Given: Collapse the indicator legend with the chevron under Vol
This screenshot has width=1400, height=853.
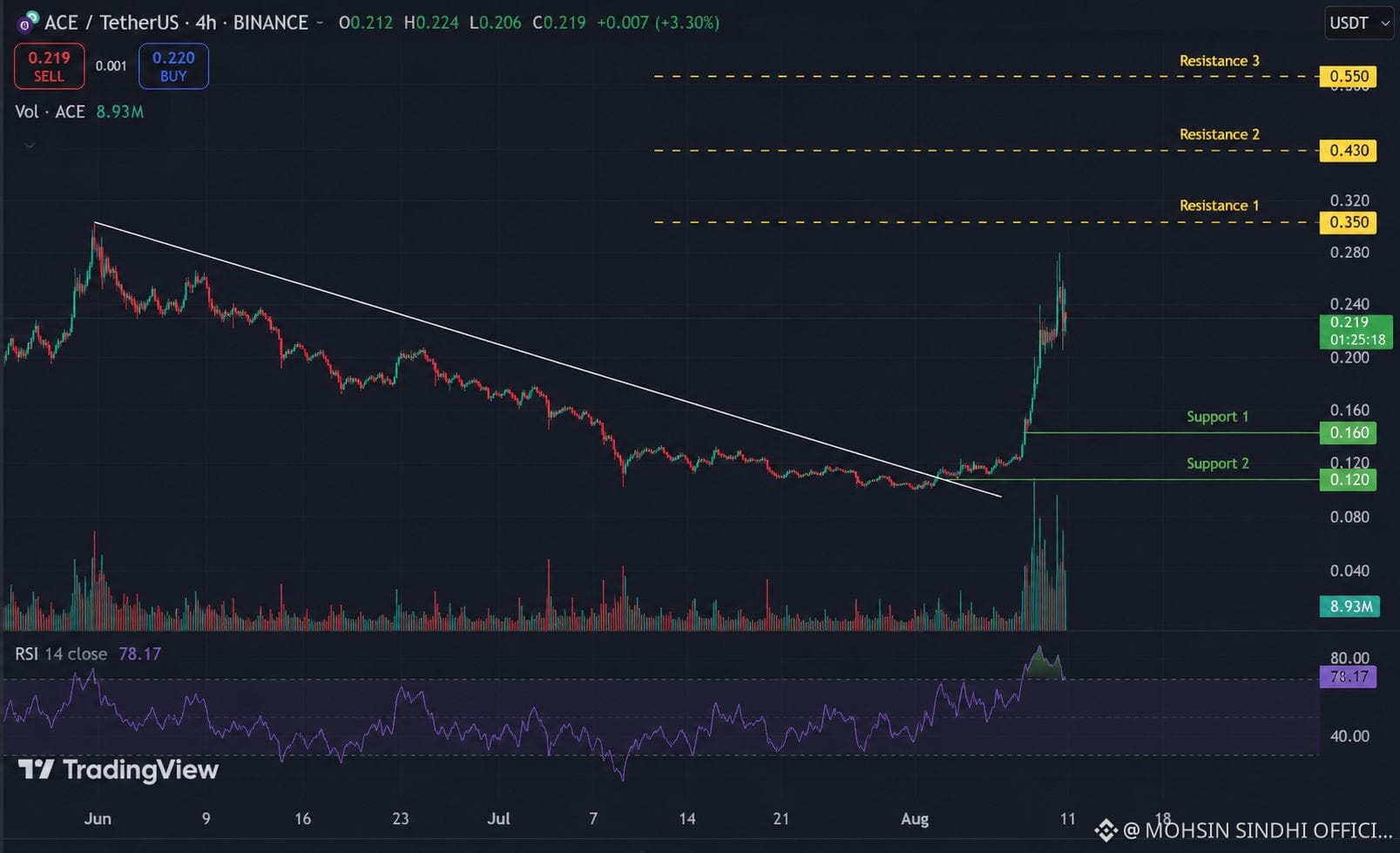Looking at the screenshot, I should coord(30,146).
